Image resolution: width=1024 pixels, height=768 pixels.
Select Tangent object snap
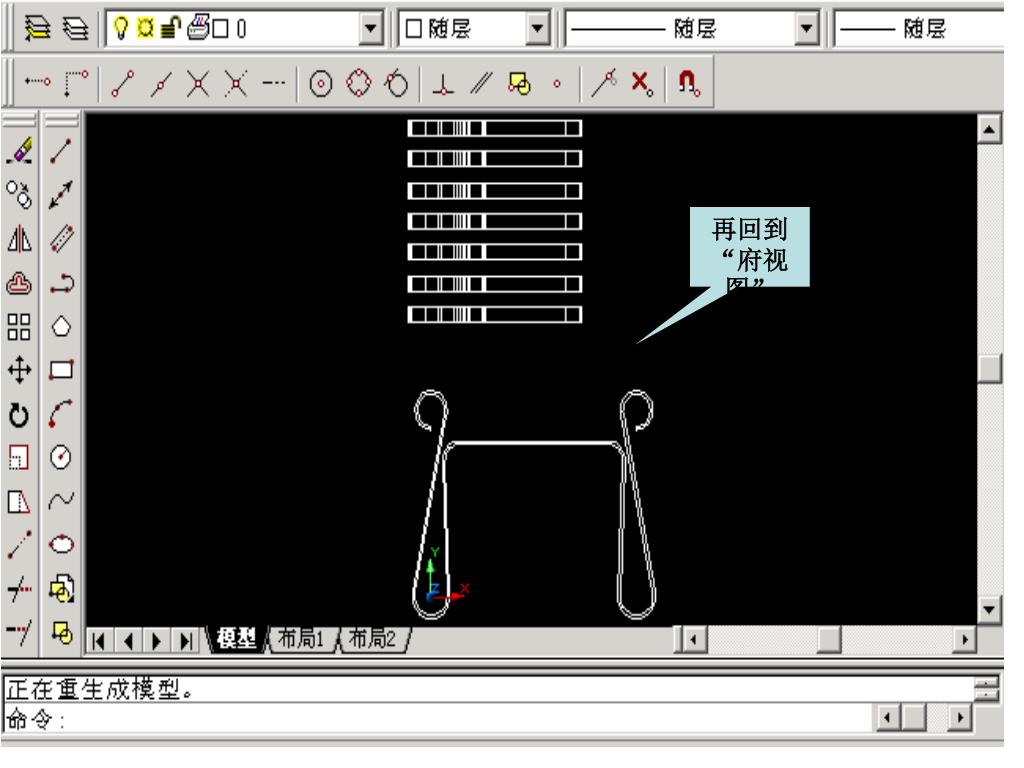coord(396,84)
